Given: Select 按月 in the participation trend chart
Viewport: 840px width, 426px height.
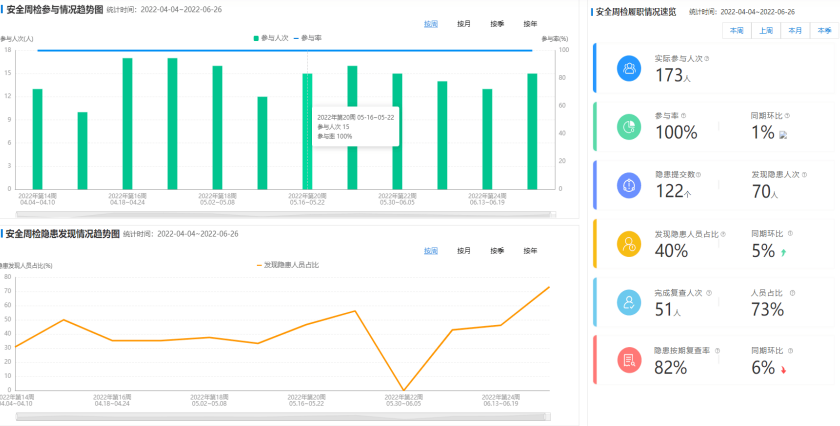Looking at the screenshot, I should [464, 24].
